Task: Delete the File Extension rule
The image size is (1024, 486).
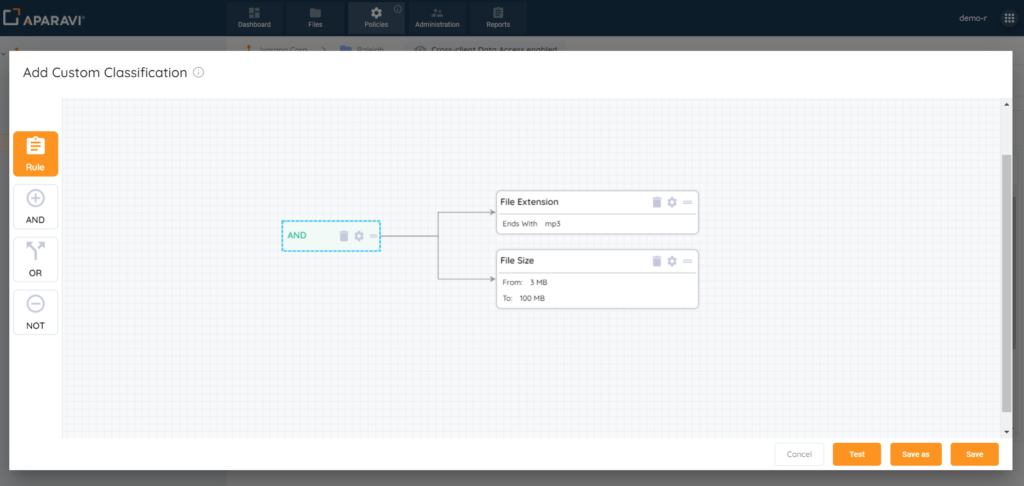Action: (657, 202)
